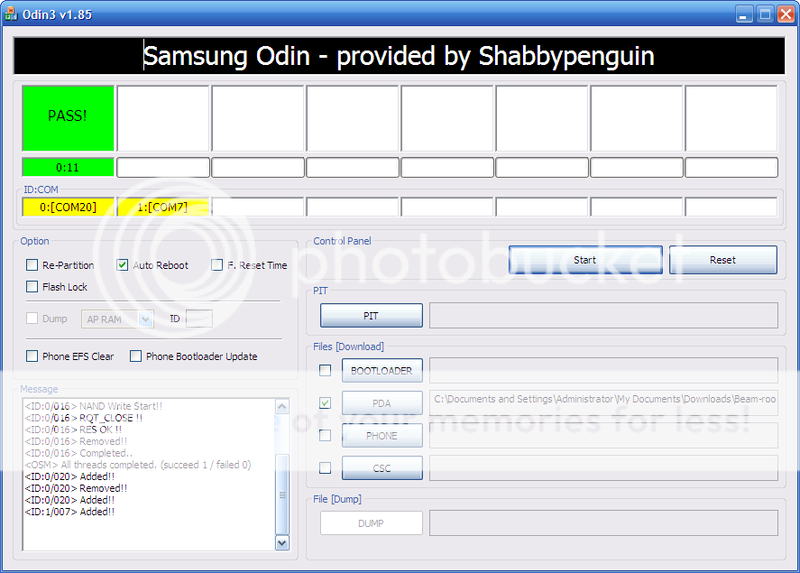The width and height of the screenshot is (800, 573).
Task: Click the PDA file path field
Action: (604, 403)
